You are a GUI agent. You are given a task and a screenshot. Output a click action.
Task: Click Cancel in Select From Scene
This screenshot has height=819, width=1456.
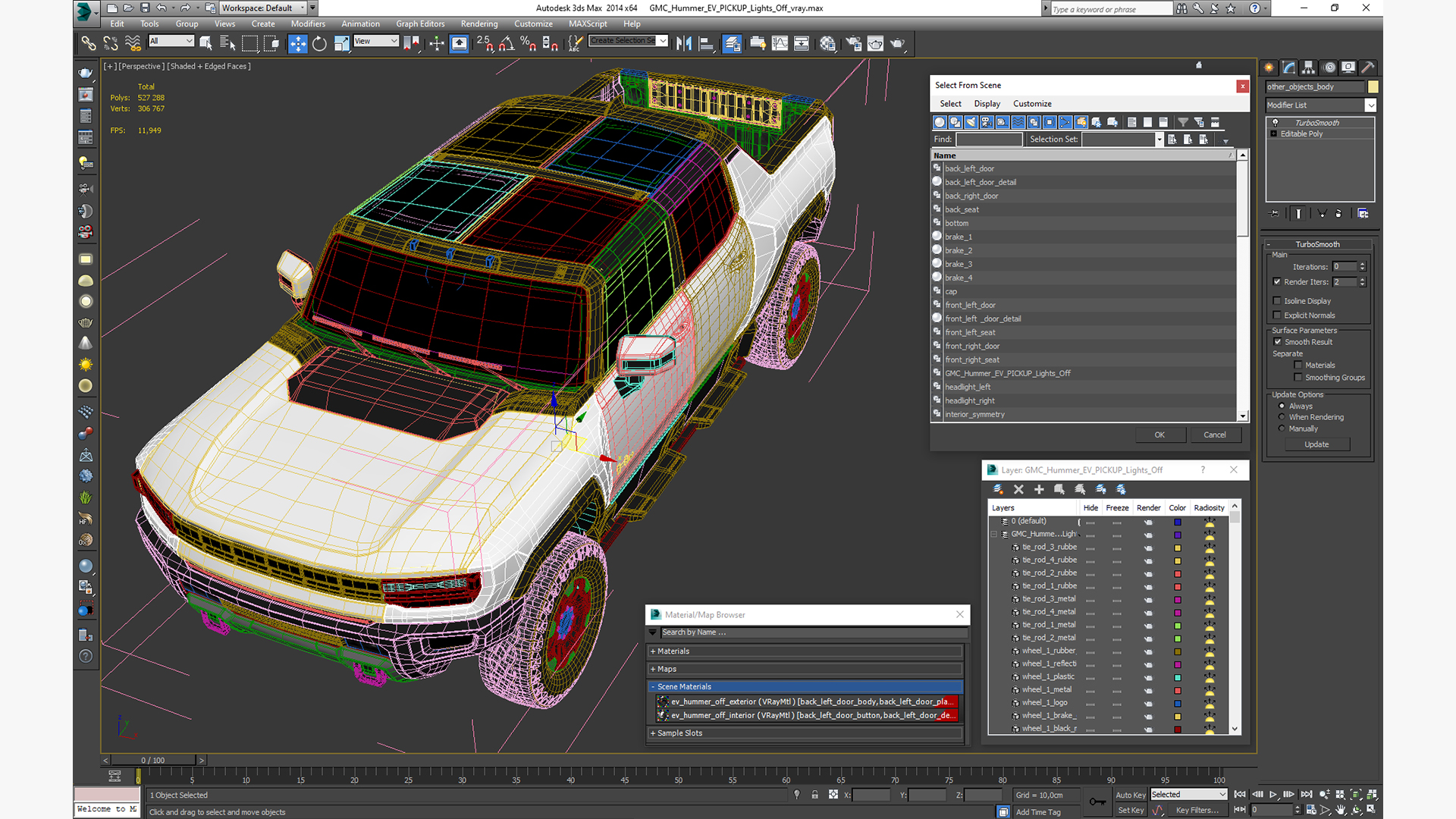(1215, 435)
